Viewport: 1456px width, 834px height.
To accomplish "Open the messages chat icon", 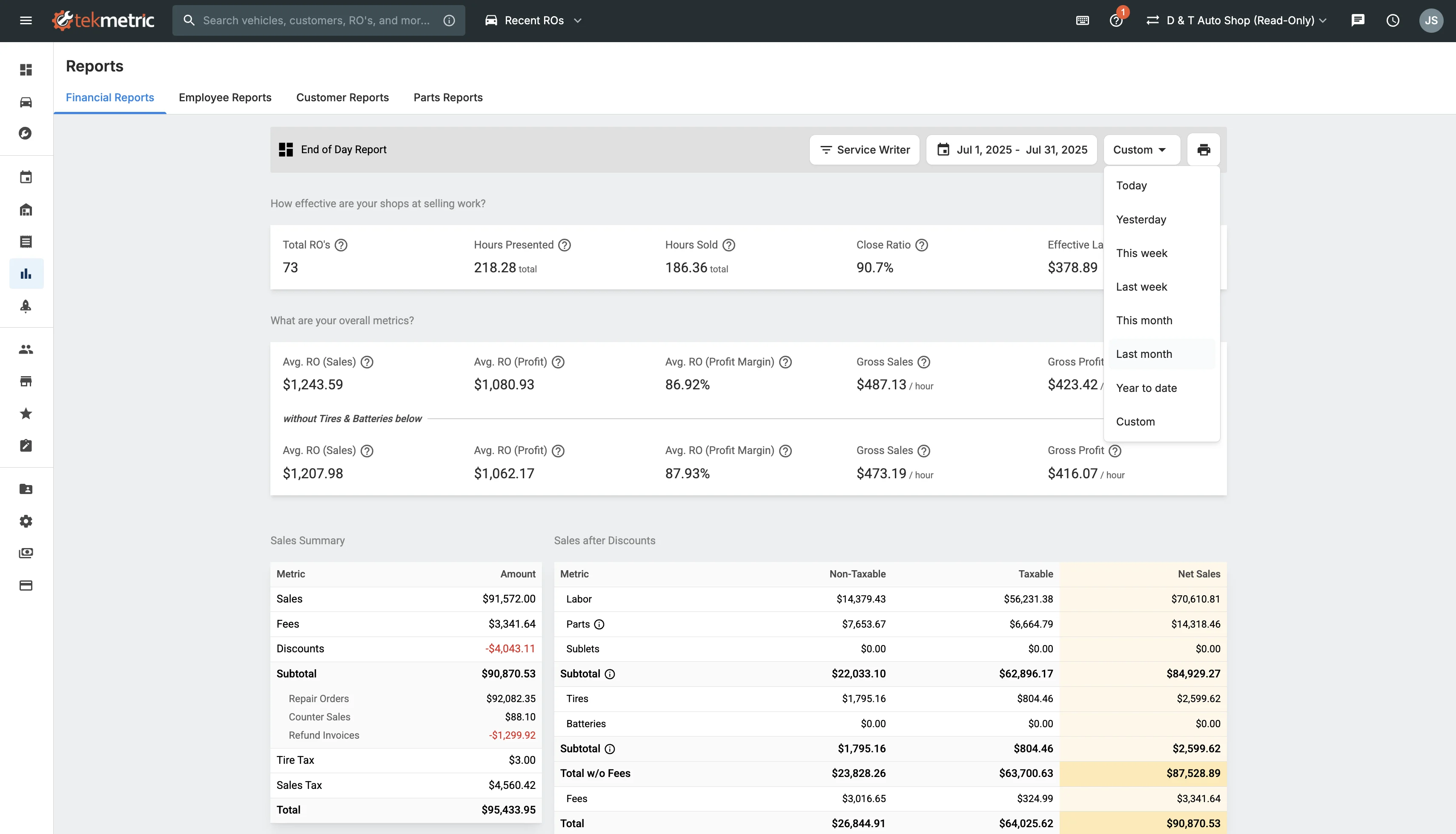I will click(x=1358, y=20).
